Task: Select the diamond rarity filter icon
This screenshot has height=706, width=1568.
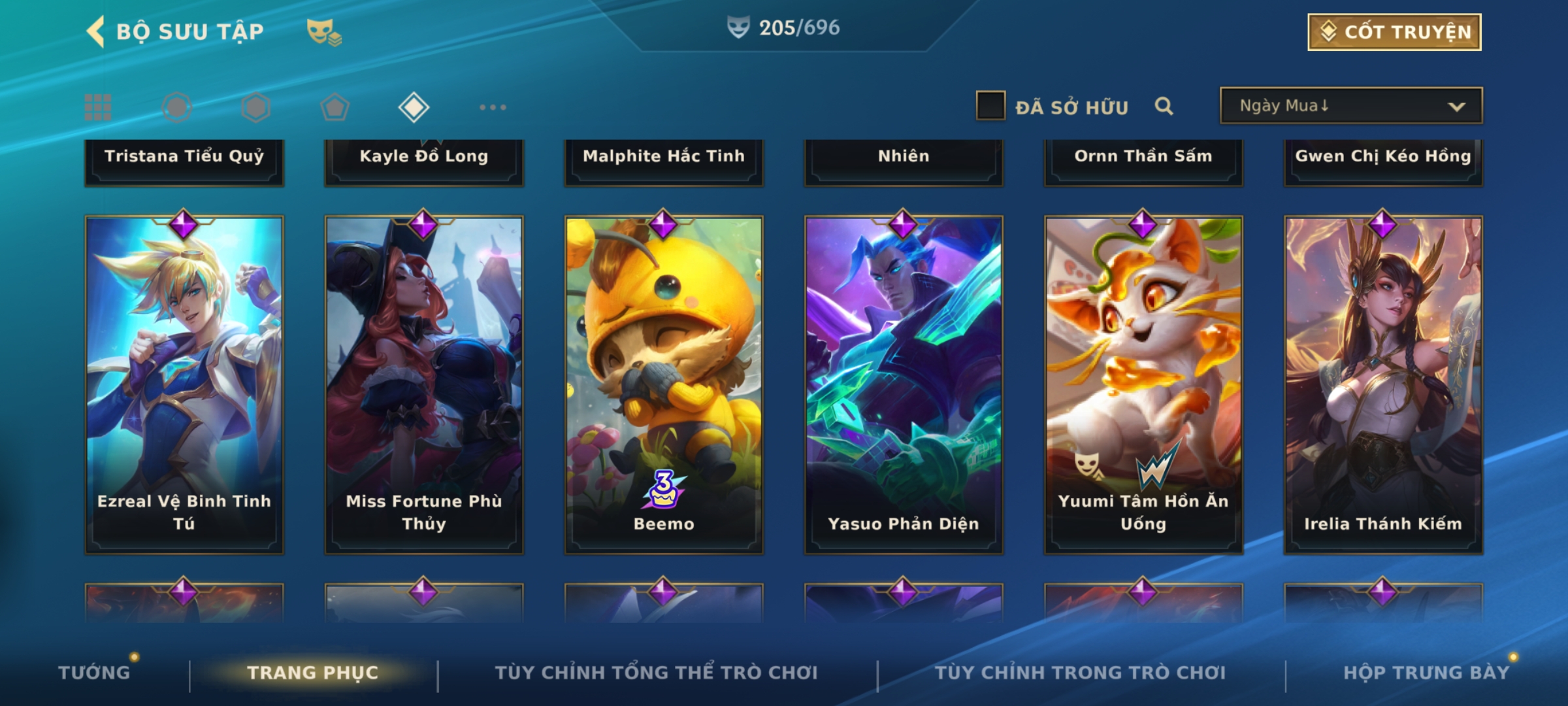Action: 414,107
